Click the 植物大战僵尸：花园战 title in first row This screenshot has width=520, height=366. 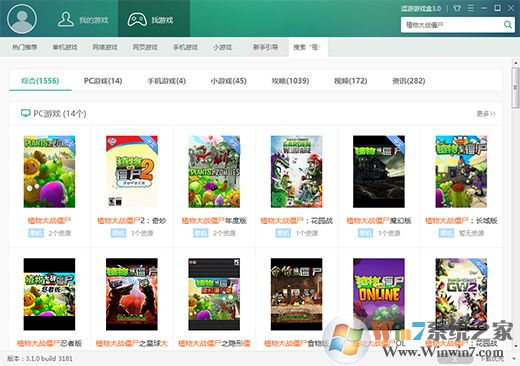click(296, 220)
